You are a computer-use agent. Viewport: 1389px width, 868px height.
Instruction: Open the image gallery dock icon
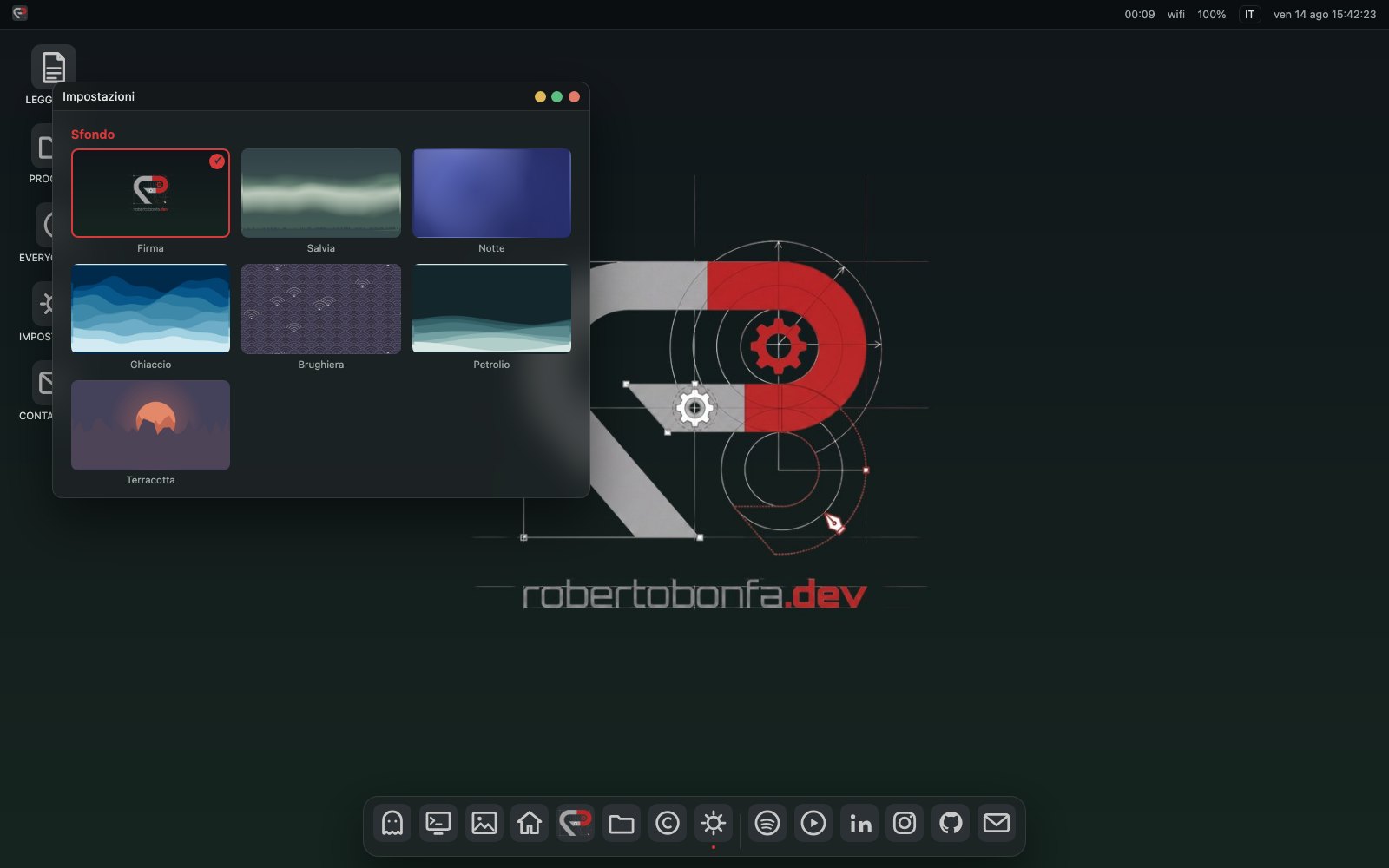[x=484, y=823]
